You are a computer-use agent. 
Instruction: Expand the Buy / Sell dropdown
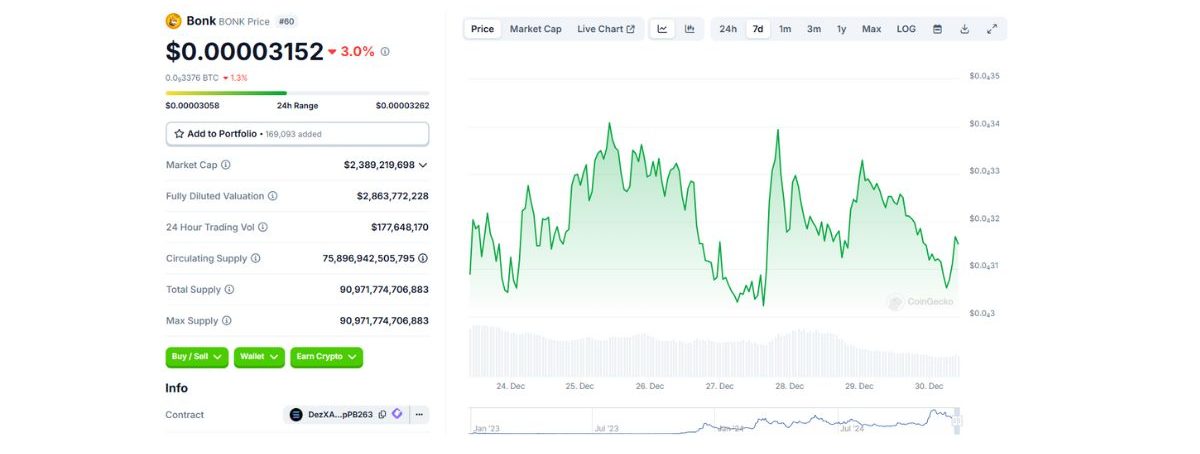click(197, 357)
